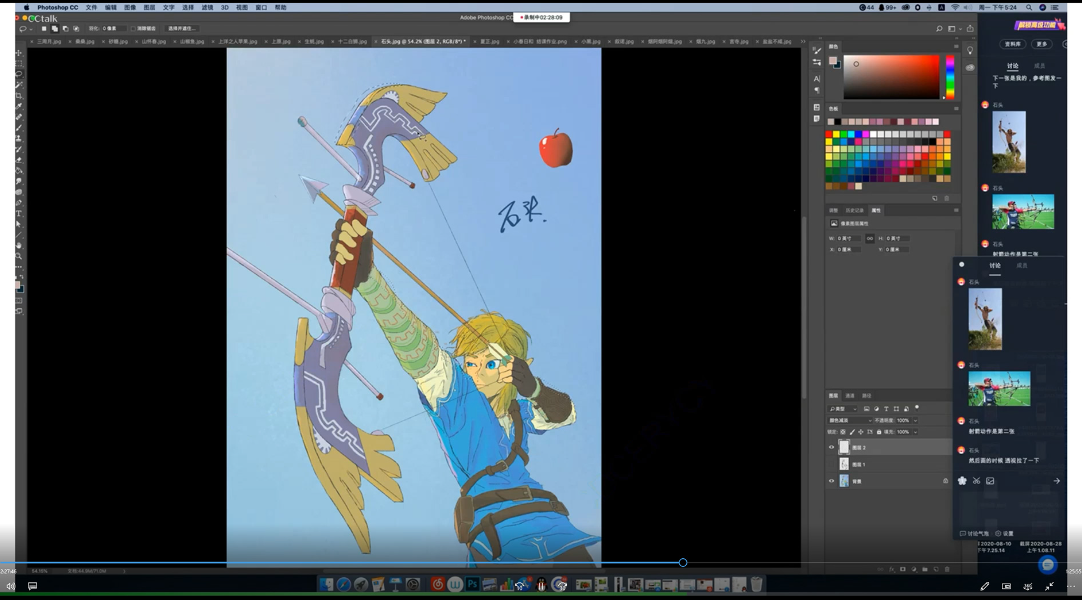Select the Eraser tool
The image size is (1082, 600).
click(x=19, y=160)
